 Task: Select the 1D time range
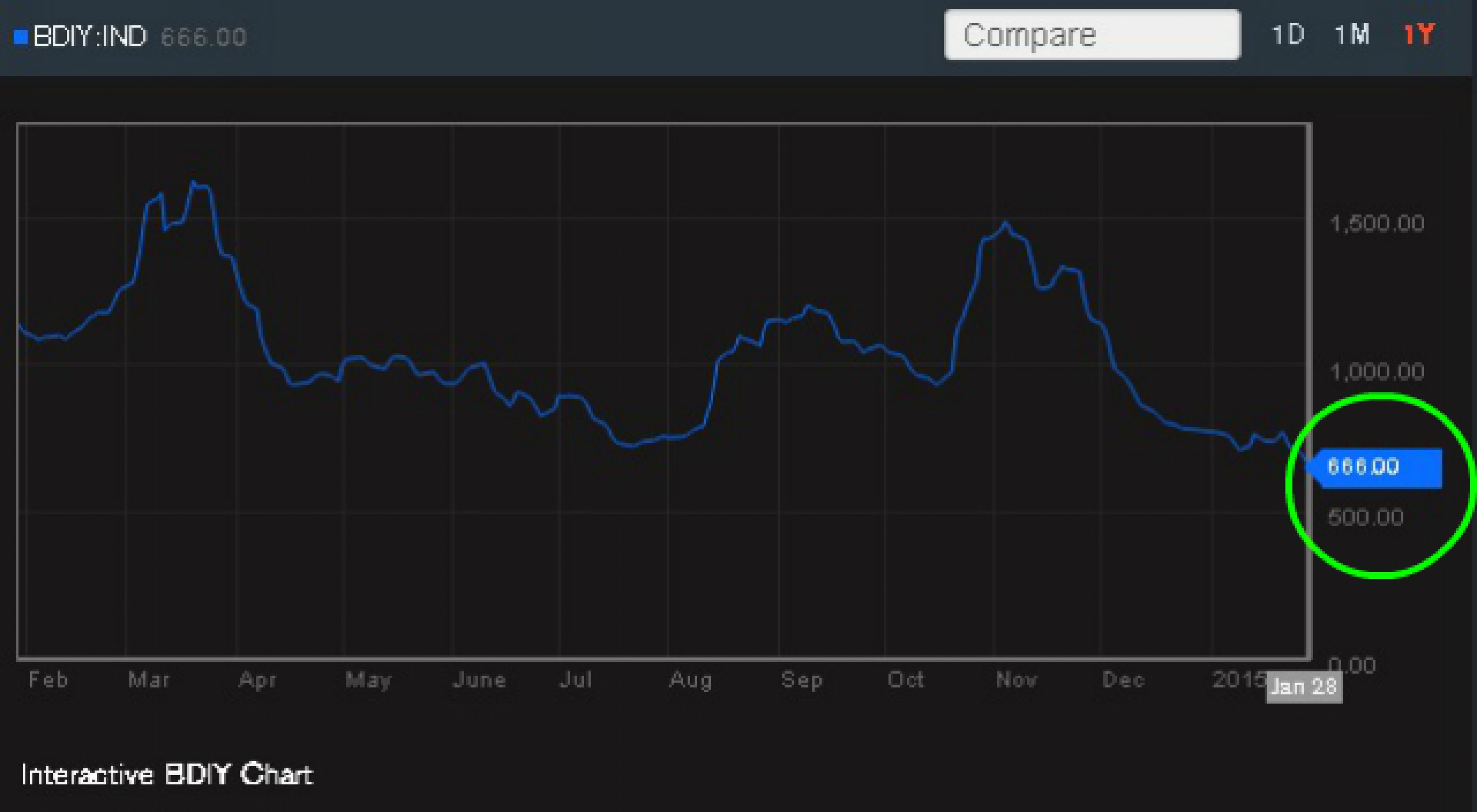[x=1288, y=35]
